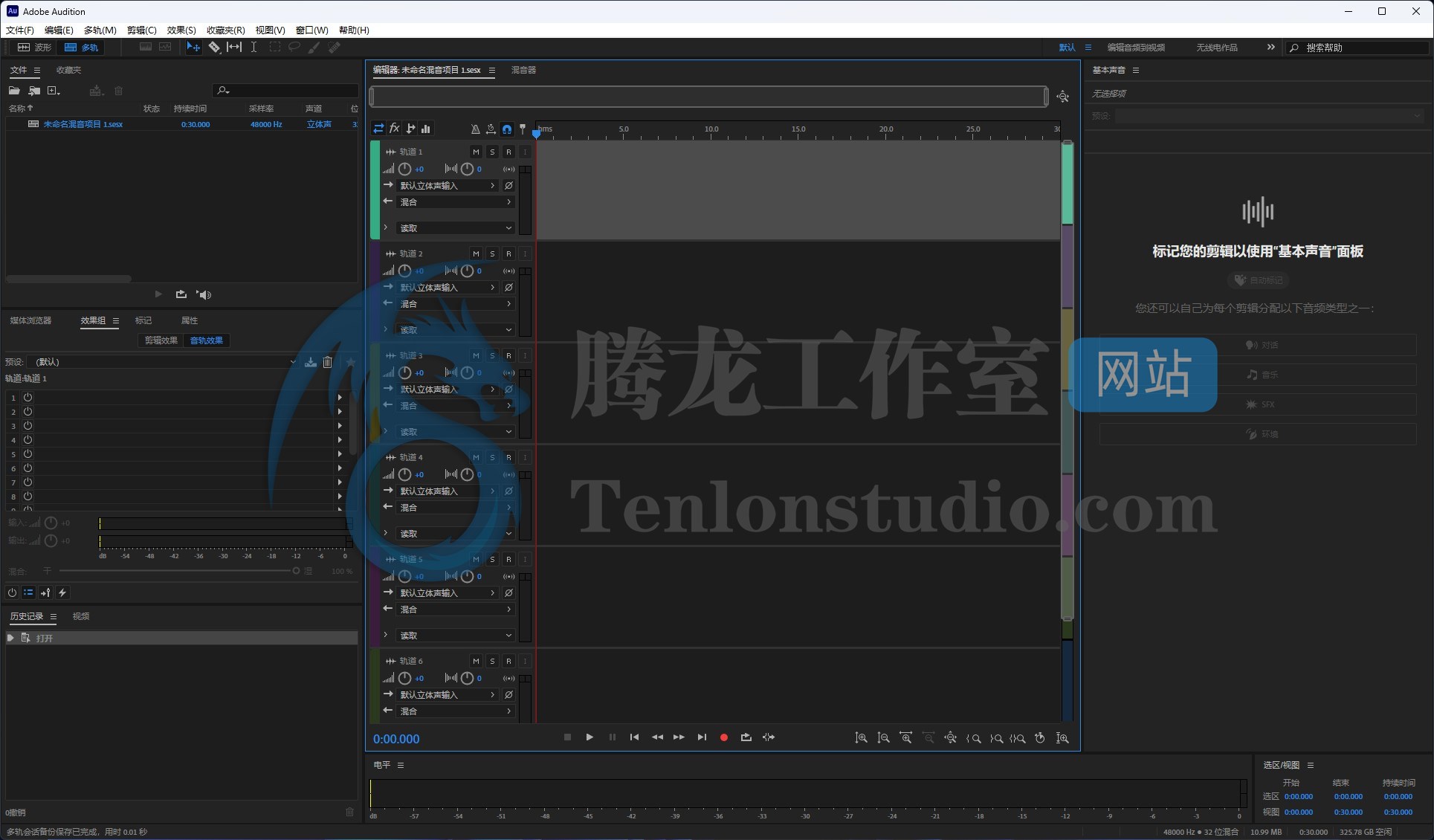
Task: Click Zoom In (Amplitude) icon
Action: tap(861, 738)
